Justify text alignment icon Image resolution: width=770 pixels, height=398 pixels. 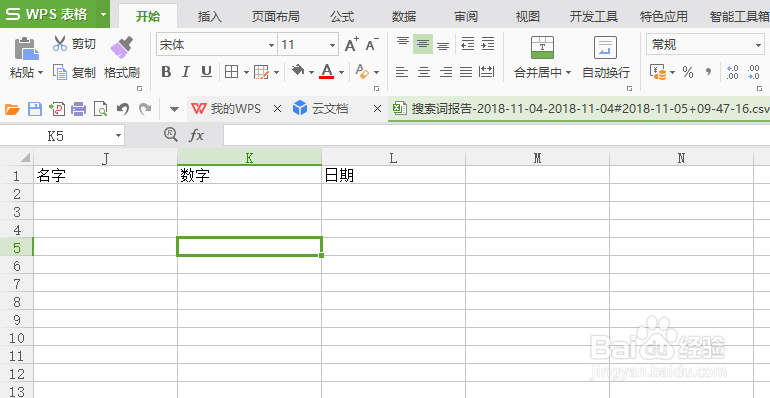[x=466, y=73]
